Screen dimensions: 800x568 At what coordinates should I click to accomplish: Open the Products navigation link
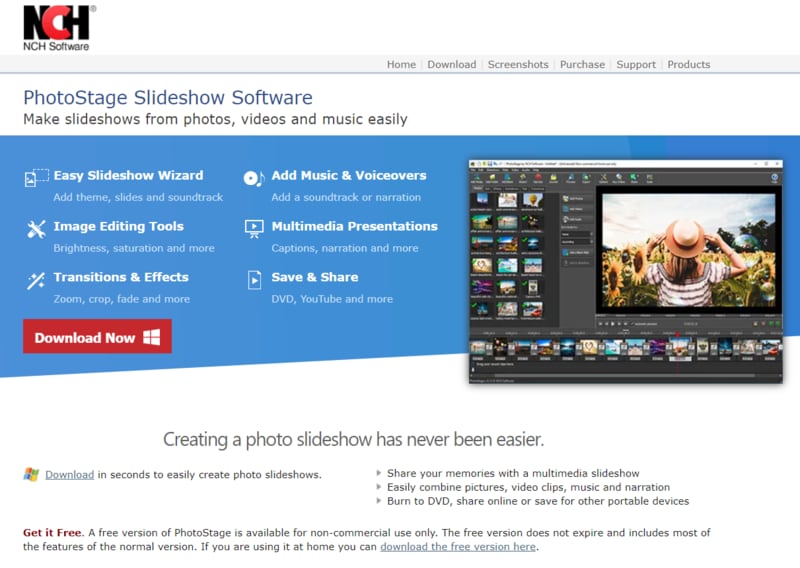click(x=689, y=64)
